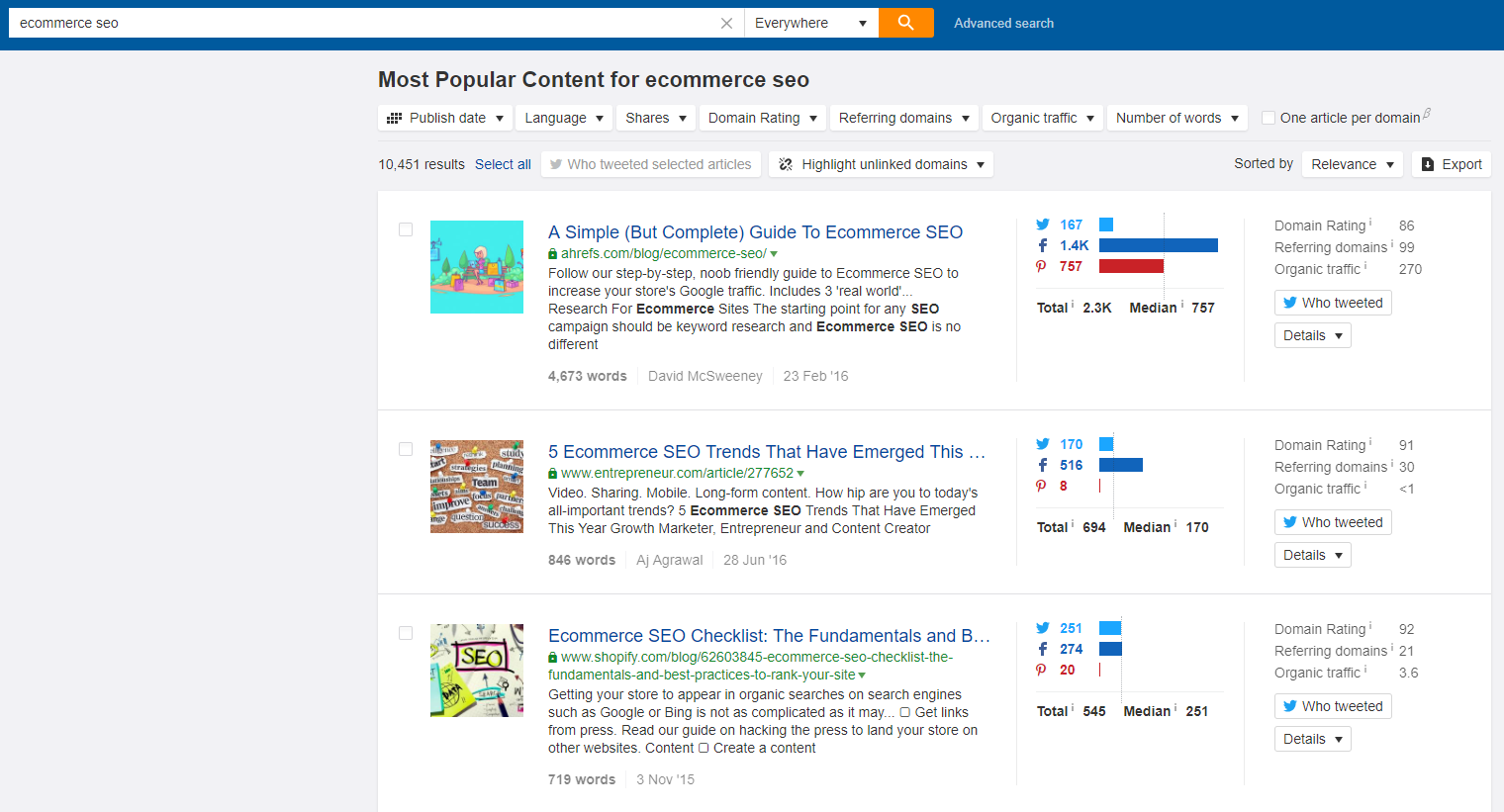Click Facebook share count 274 for Shopify article
This screenshot has width=1504, height=812.
[x=1071, y=649]
